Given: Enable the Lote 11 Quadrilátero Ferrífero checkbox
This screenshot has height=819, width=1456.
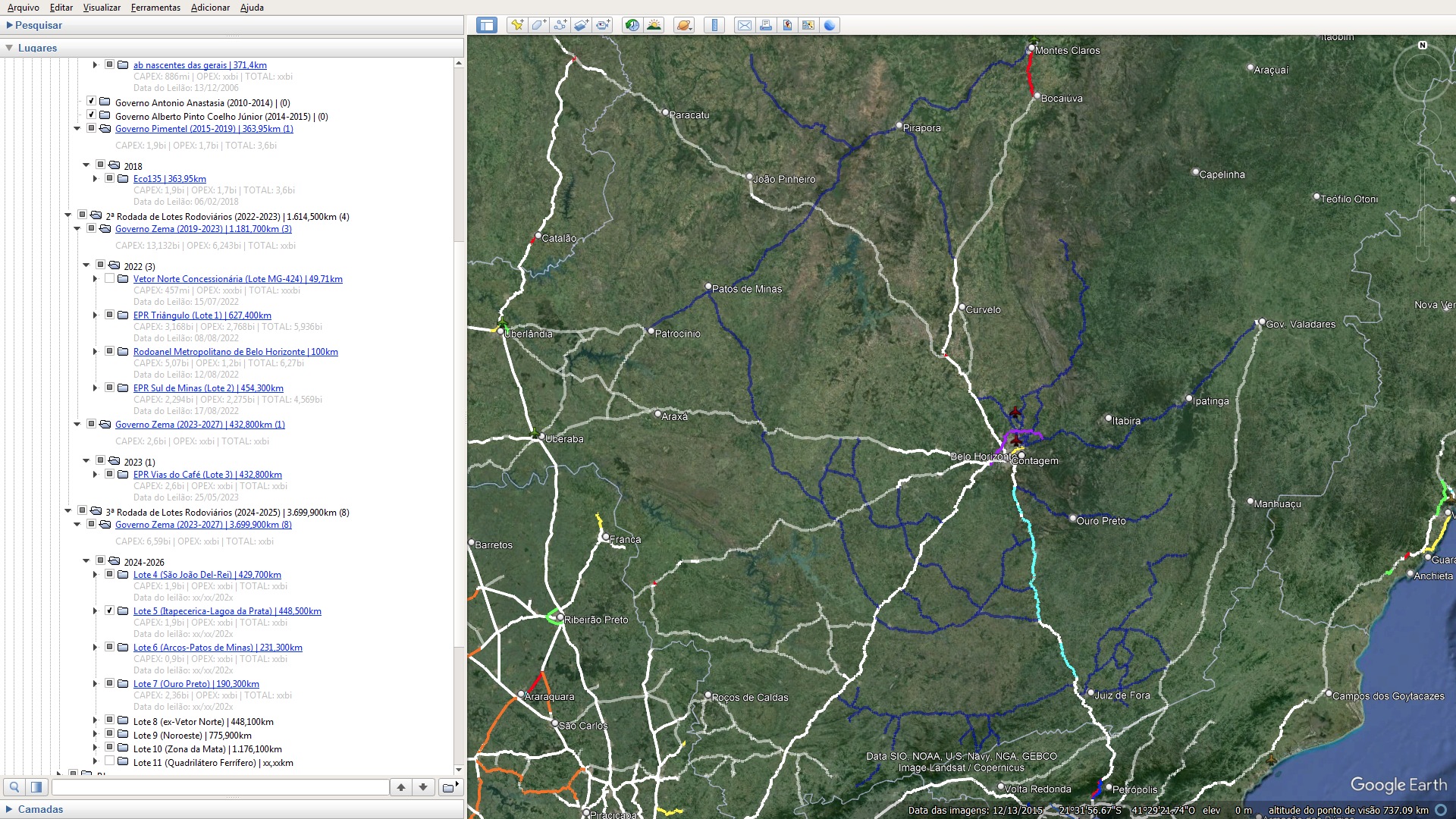Looking at the screenshot, I should point(110,761).
